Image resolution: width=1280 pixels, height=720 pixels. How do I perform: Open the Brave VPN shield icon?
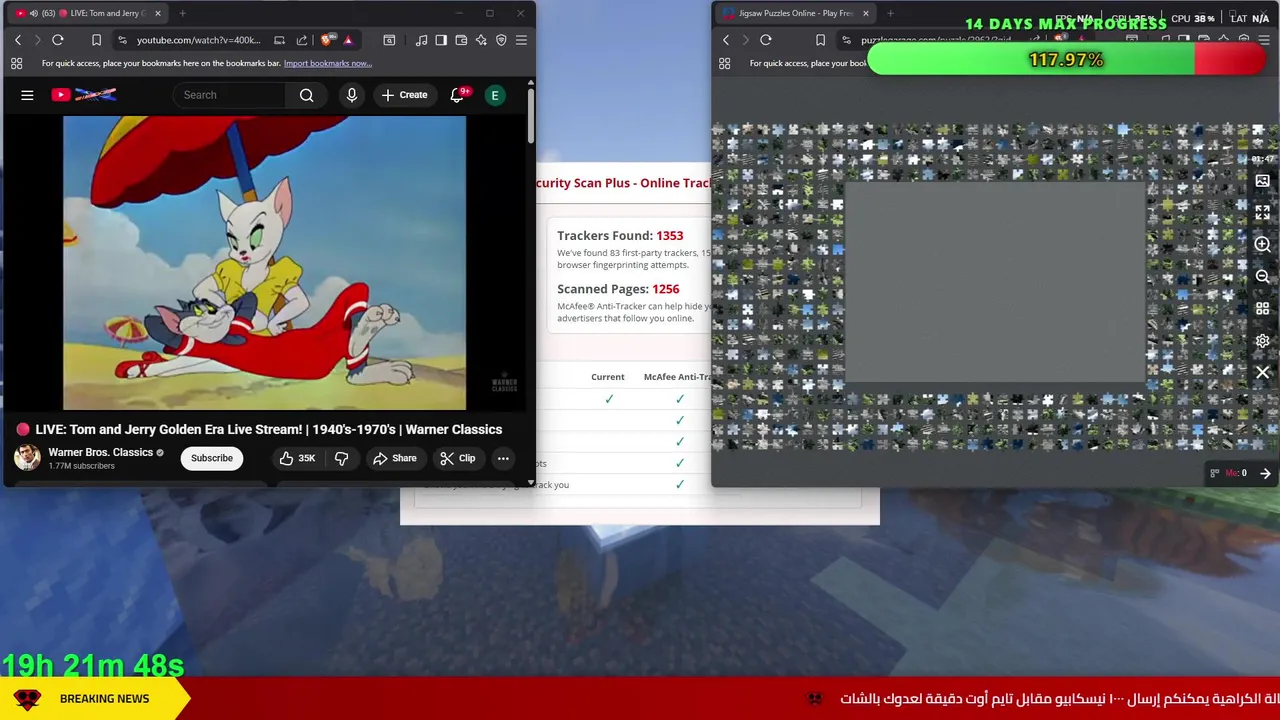click(x=501, y=40)
